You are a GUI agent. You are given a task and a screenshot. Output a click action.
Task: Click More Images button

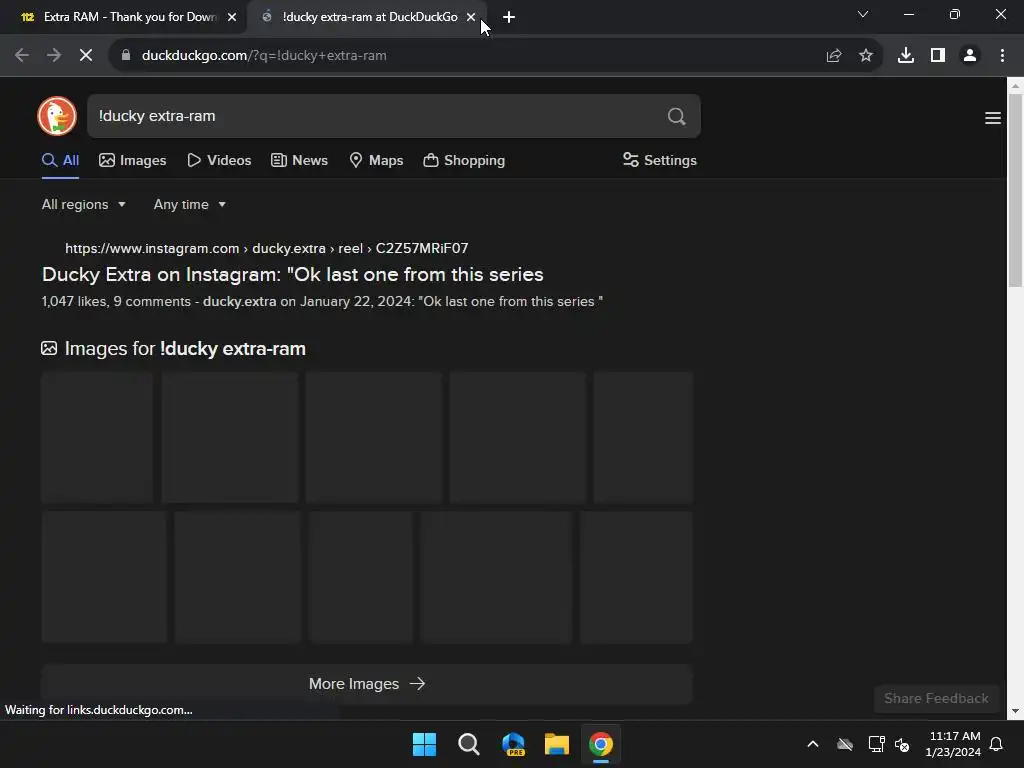pos(366,684)
